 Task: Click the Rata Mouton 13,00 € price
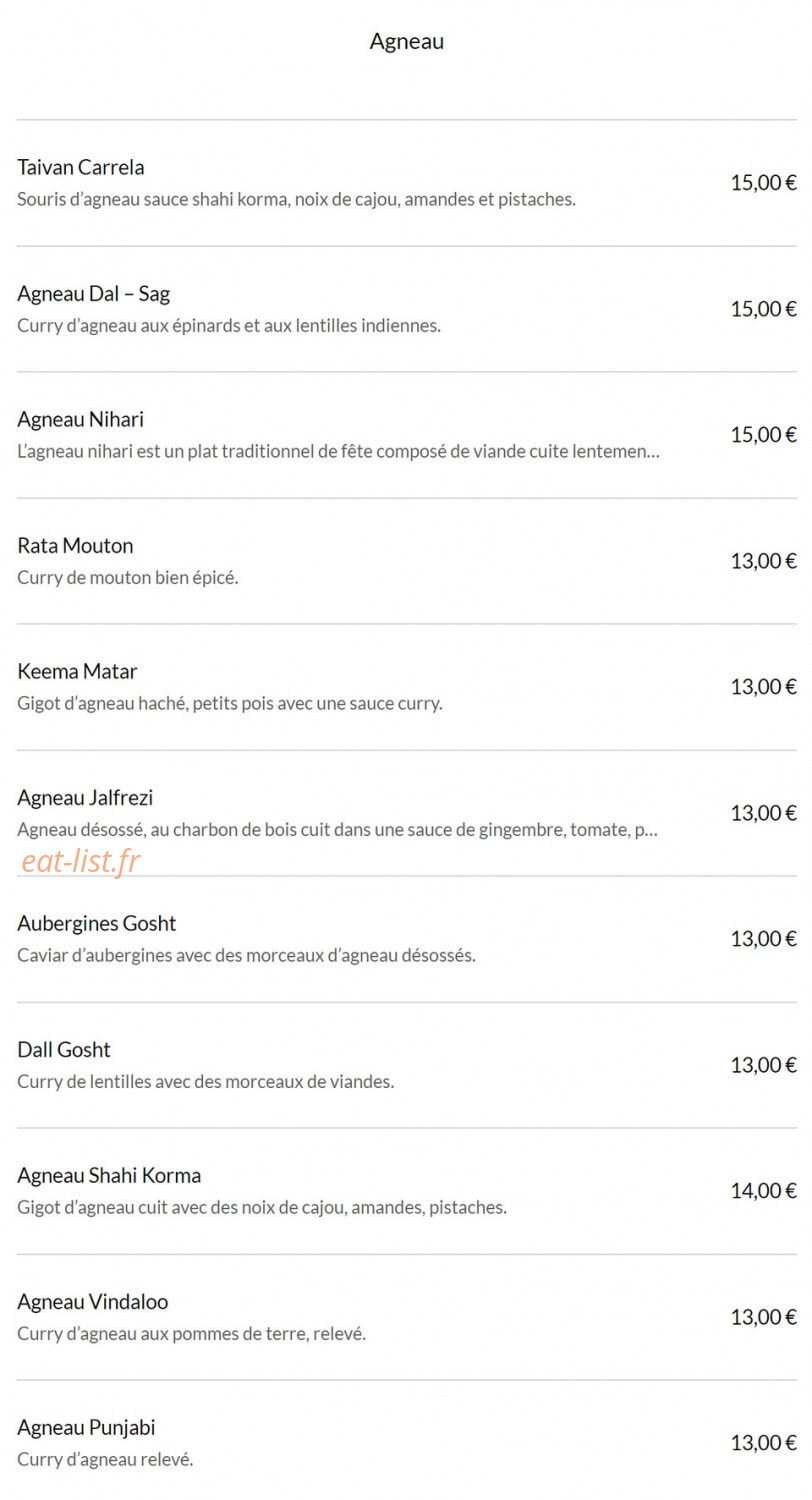tap(763, 560)
